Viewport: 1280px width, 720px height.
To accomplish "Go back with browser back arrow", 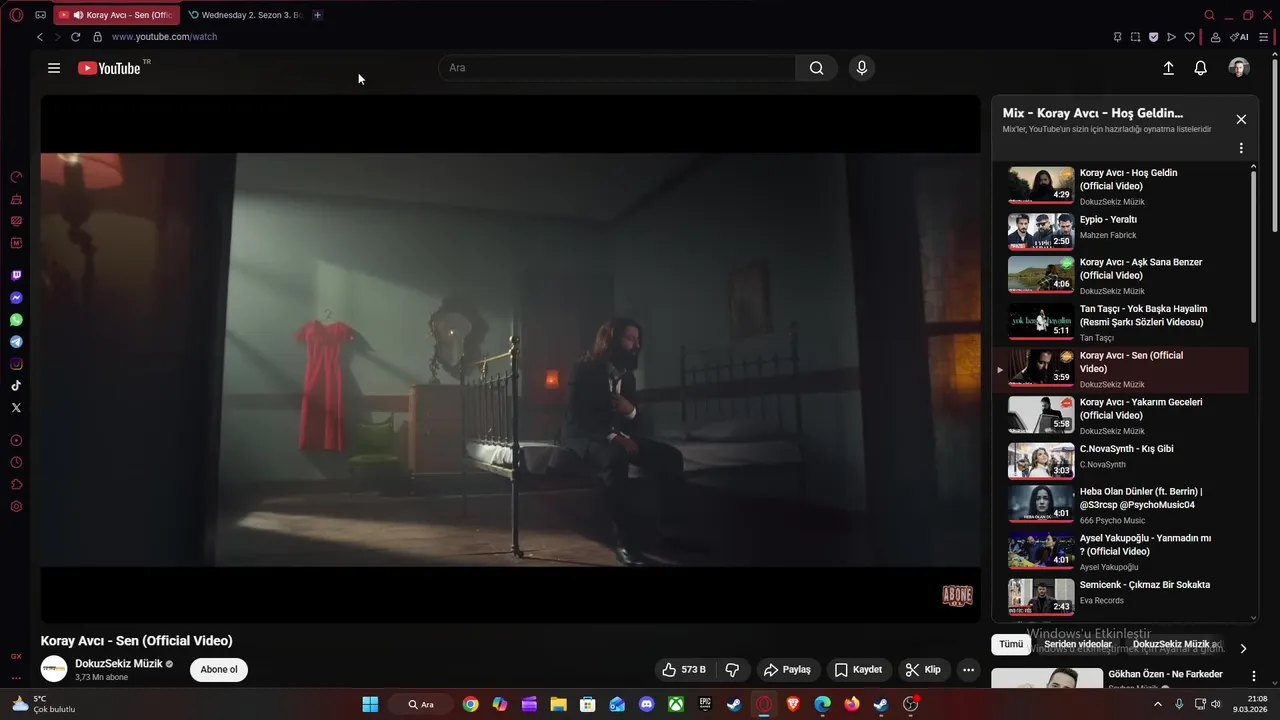I will click(x=40, y=37).
